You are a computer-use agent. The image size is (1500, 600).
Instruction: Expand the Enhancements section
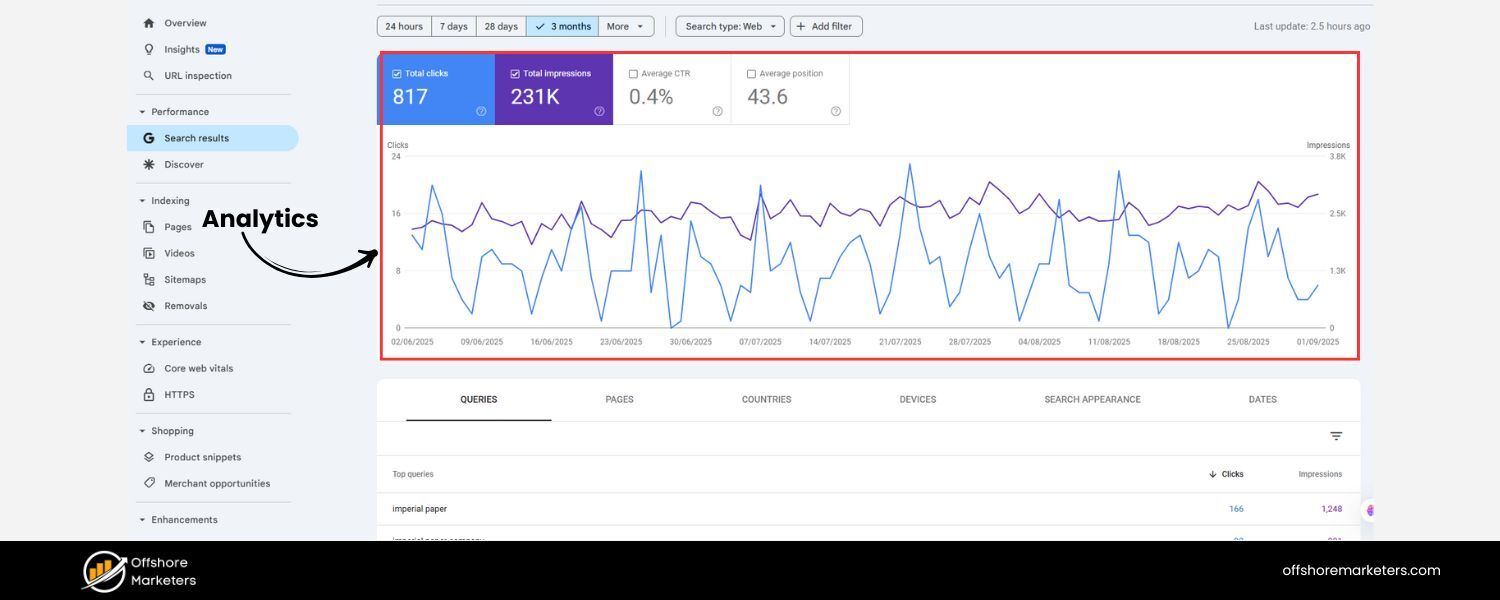pos(187,519)
